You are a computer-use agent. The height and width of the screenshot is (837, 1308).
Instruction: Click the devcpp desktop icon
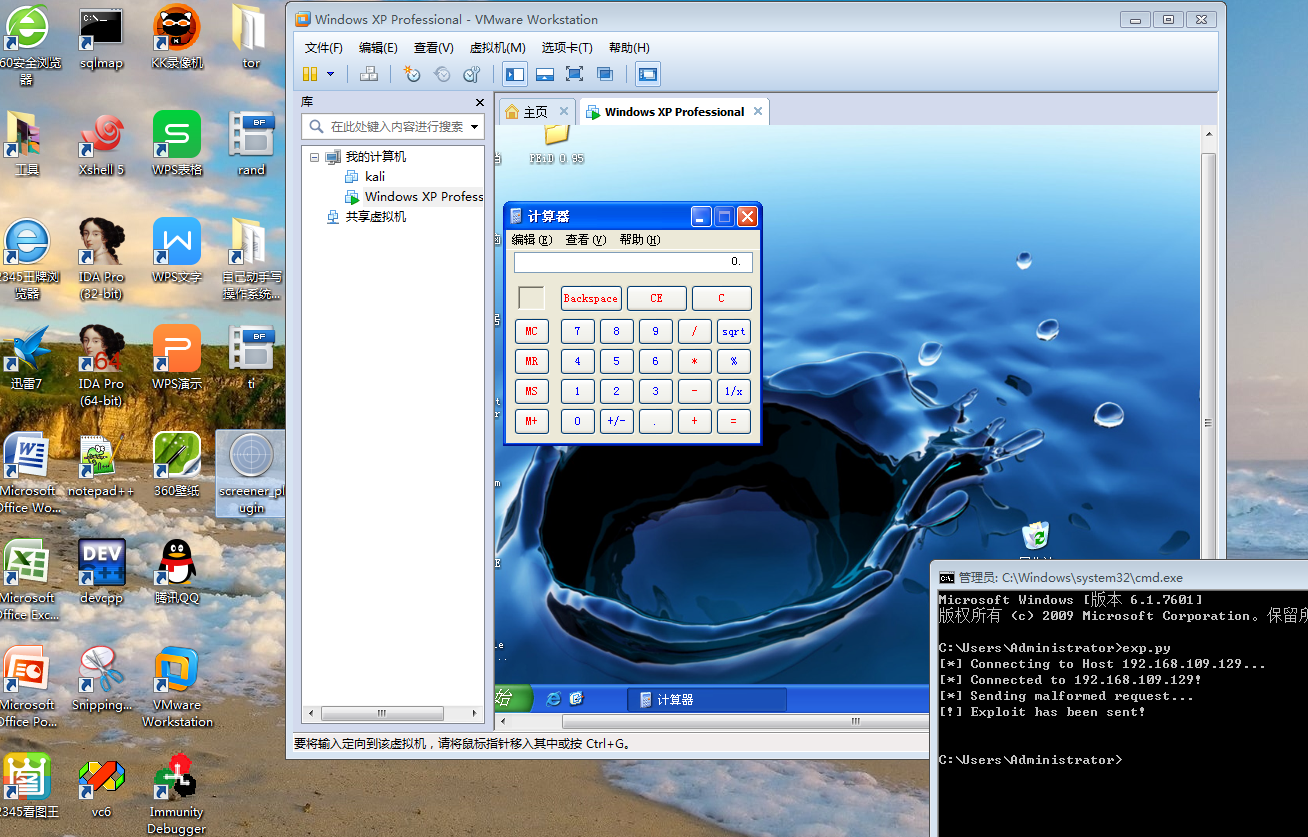(101, 572)
